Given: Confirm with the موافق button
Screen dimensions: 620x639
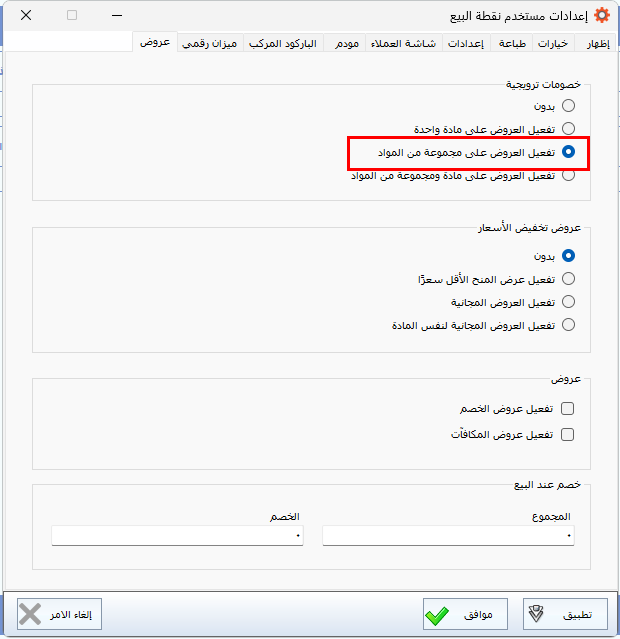Looking at the screenshot, I should point(465,613).
